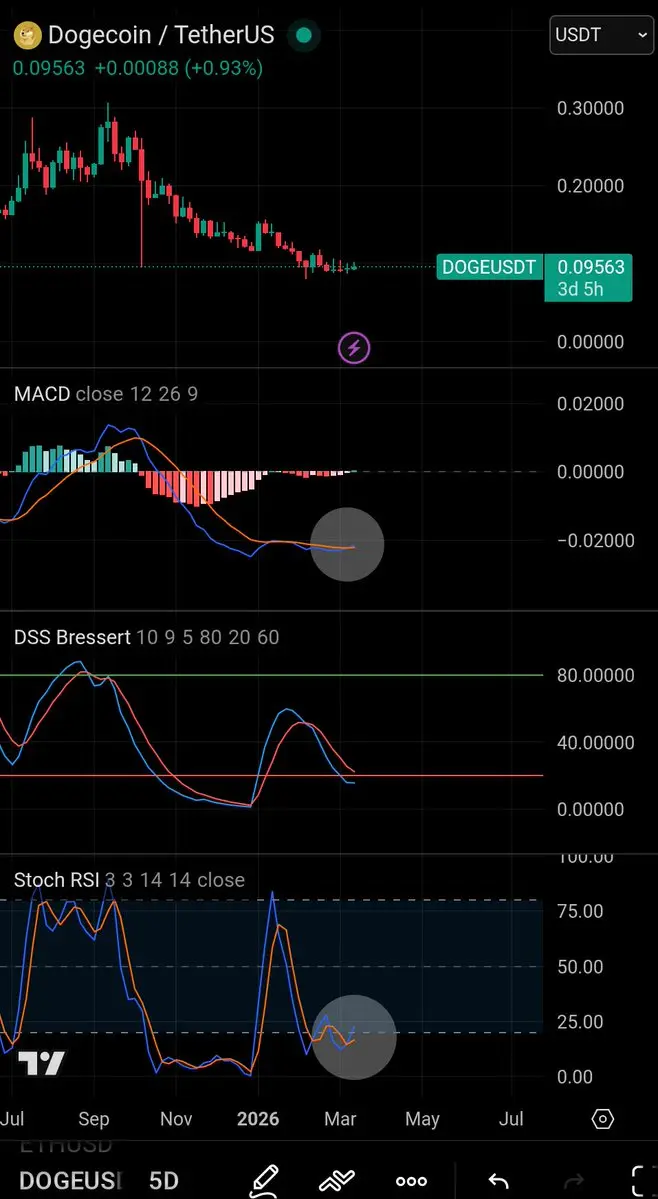Redo the last chart action

[572, 1181]
